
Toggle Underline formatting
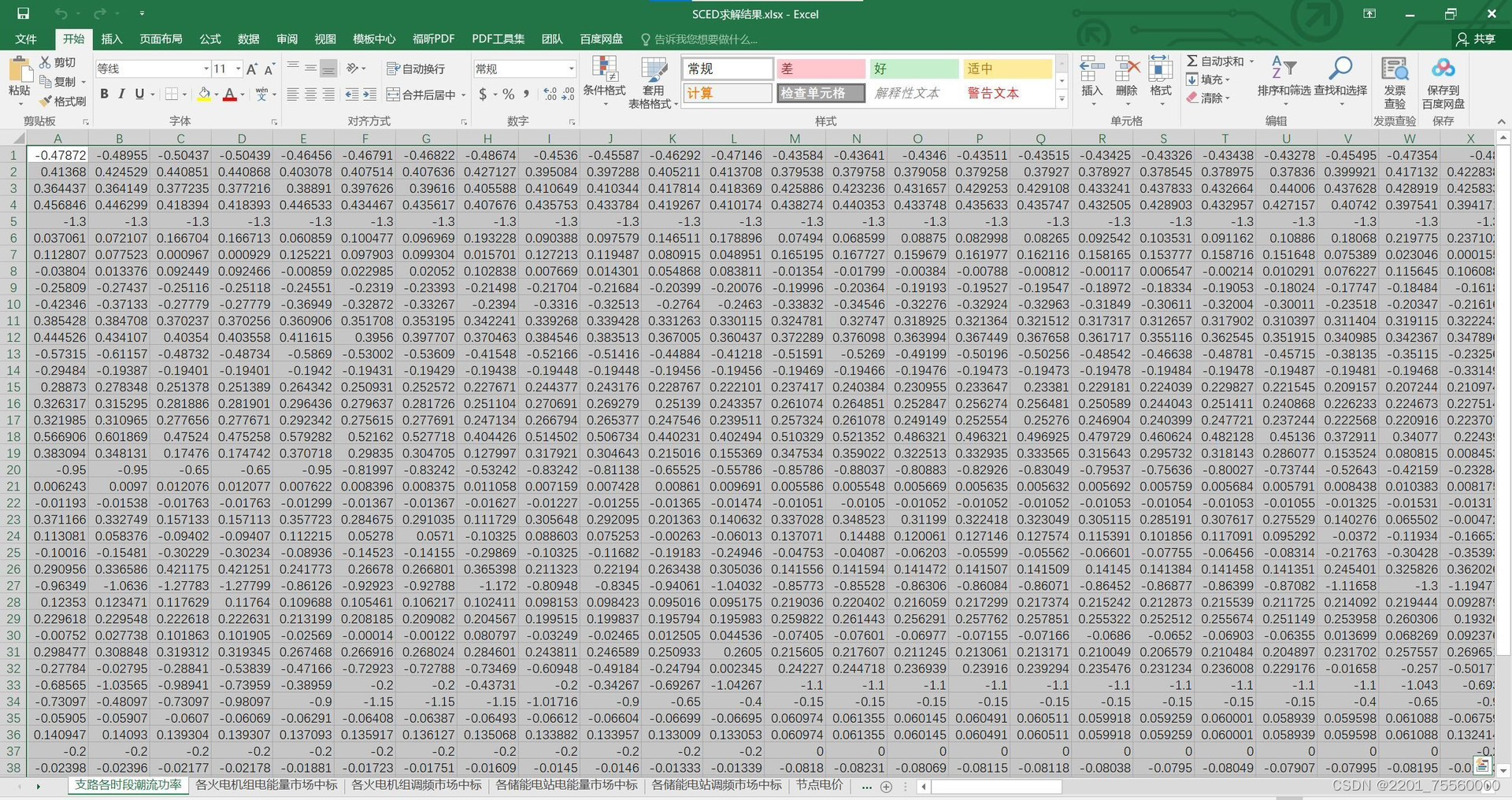tap(139, 94)
